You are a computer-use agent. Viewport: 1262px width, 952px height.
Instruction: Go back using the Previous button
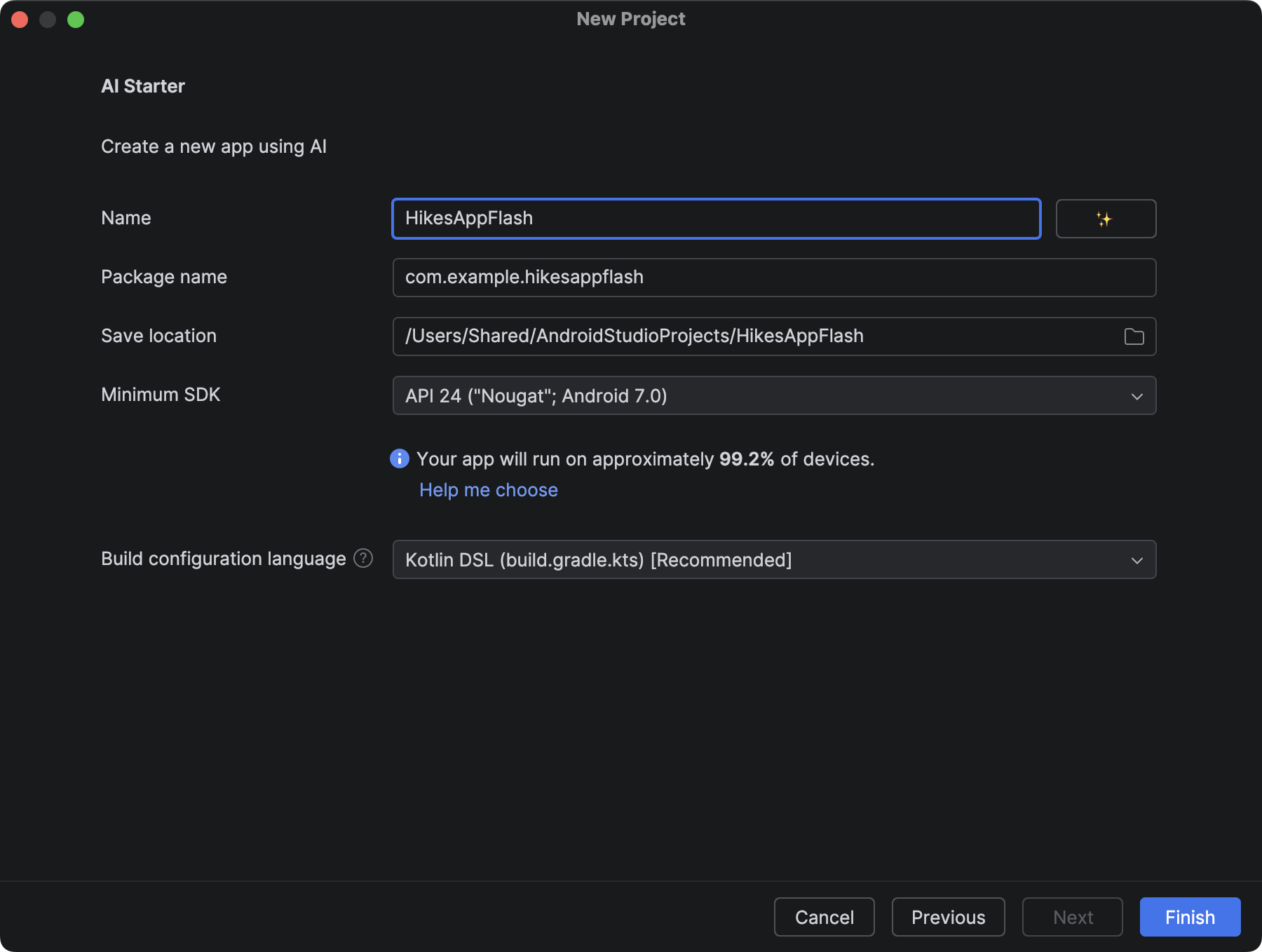click(x=948, y=917)
